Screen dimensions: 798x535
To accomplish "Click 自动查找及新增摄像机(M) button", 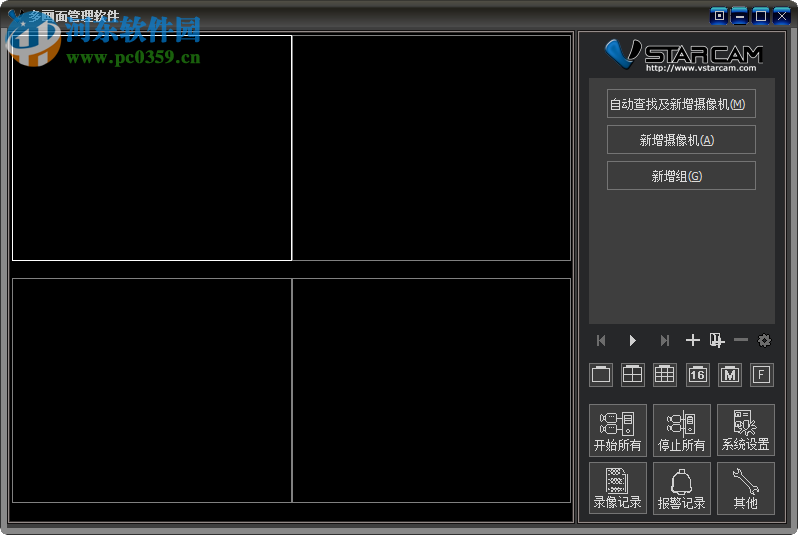I will pos(681,104).
